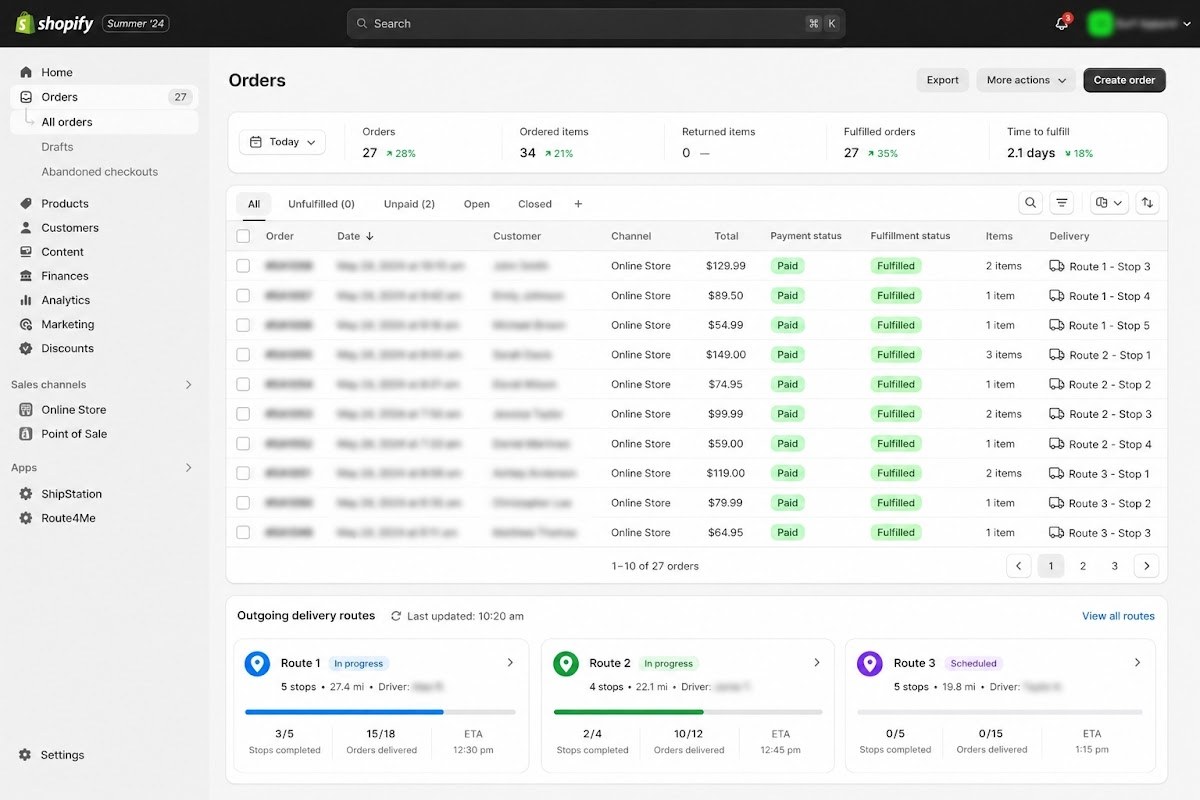Check the $59.00 order row checkbox
Screen dimensions: 1200x800
pos(243,444)
